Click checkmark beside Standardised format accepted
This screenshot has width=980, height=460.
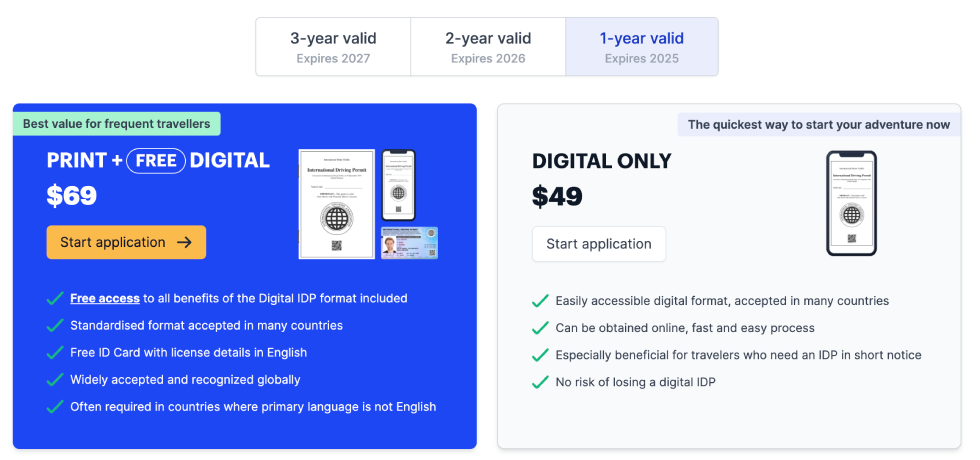[x=55, y=326]
